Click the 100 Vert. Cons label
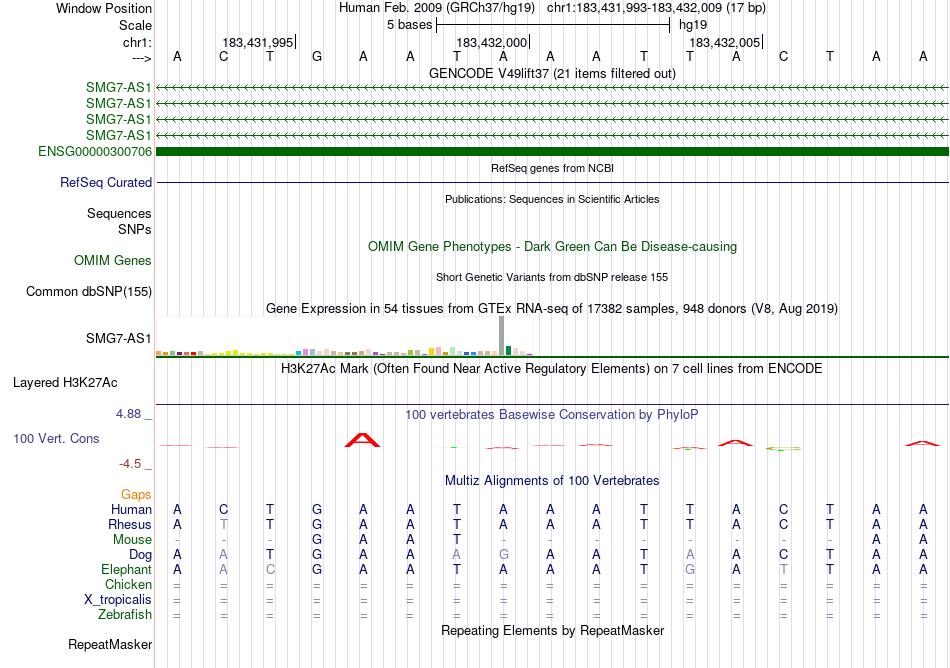The width and height of the screenshot is (950, 668). tap(56, 438)
